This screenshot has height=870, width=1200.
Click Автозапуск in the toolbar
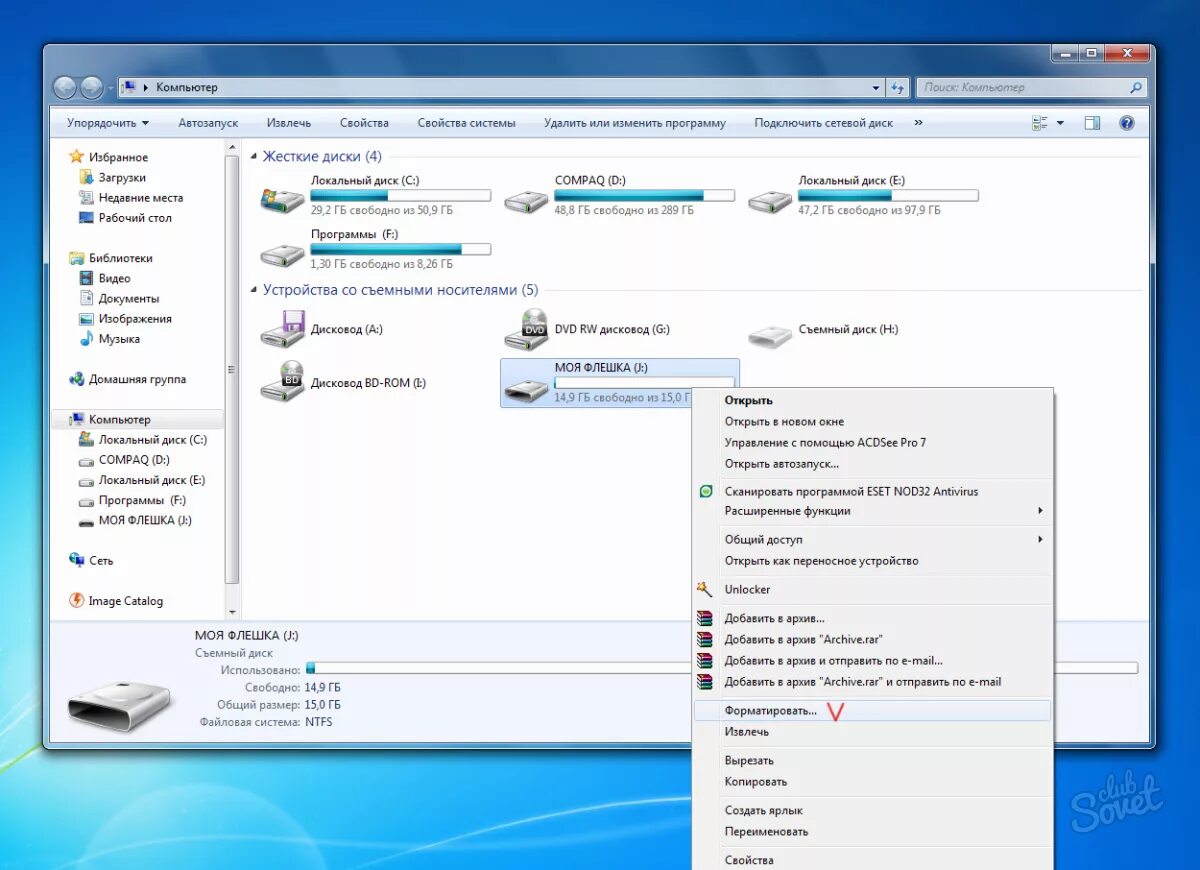208,123
